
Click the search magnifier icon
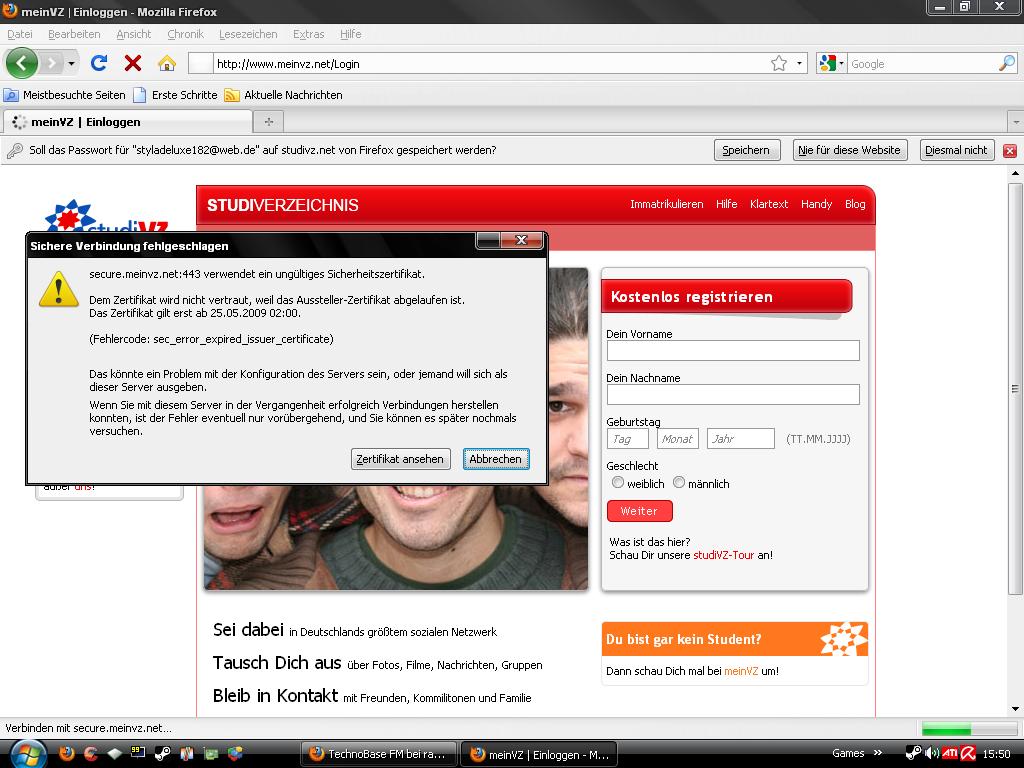click(1006, 63)
